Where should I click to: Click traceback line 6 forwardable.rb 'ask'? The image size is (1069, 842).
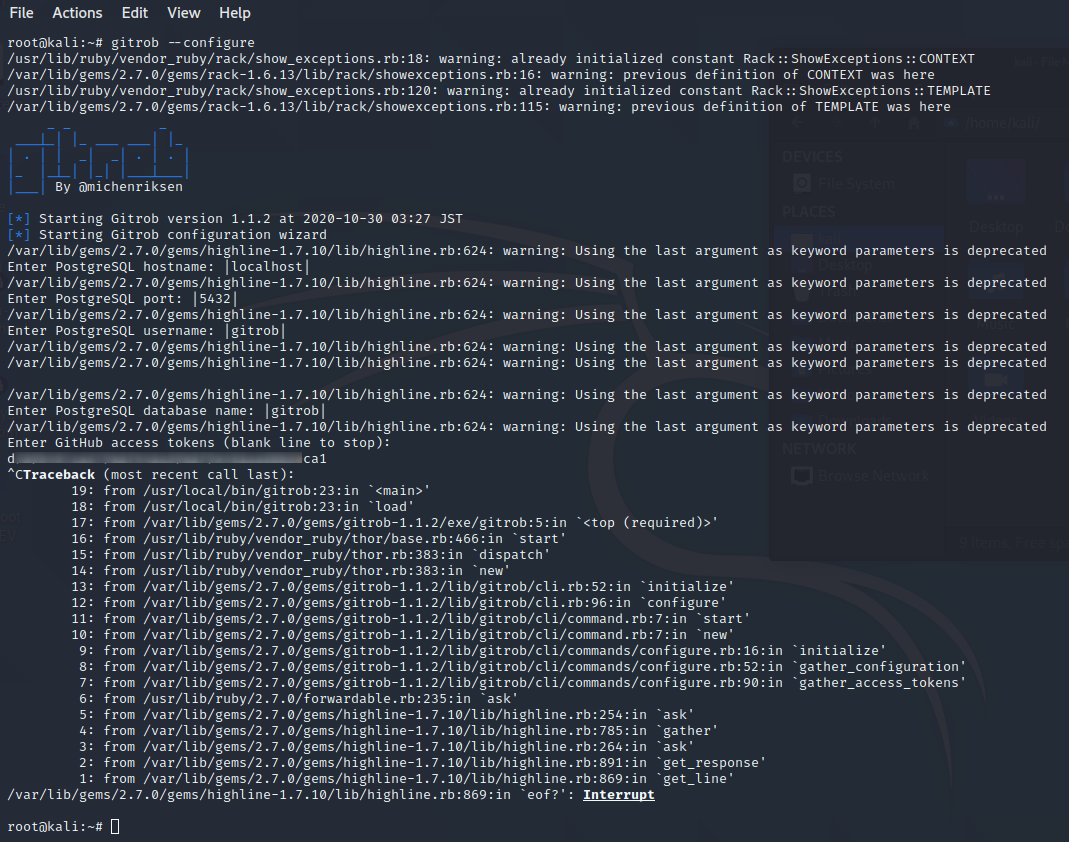coord(298,699)
